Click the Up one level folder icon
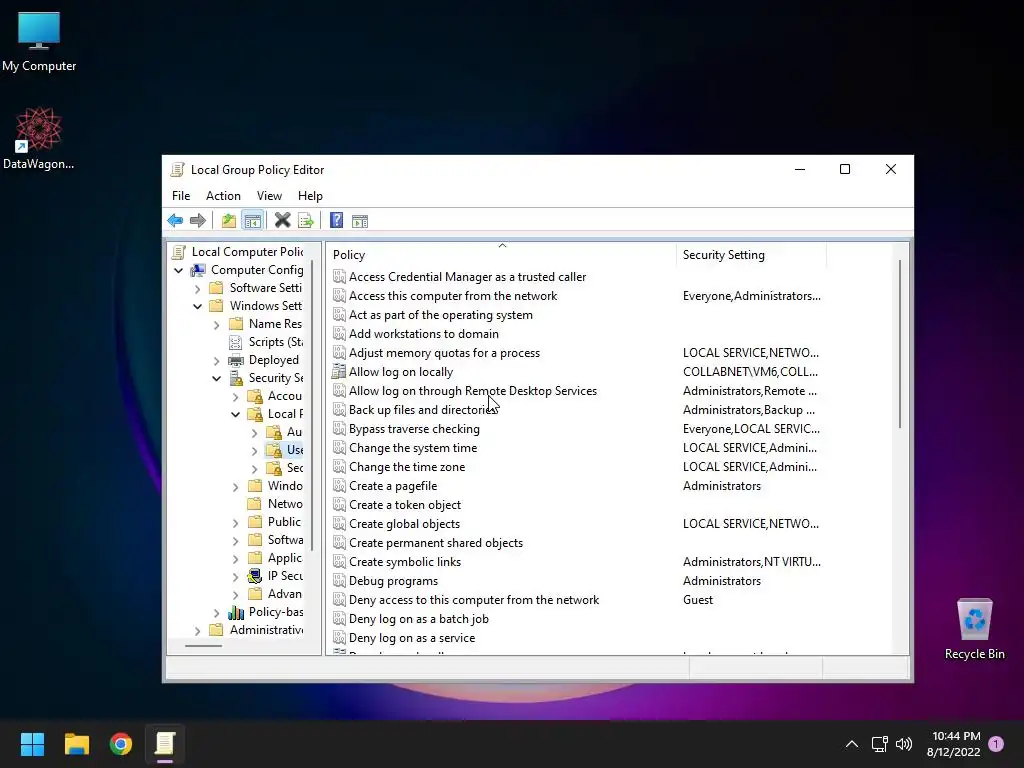 coord(229,221)
